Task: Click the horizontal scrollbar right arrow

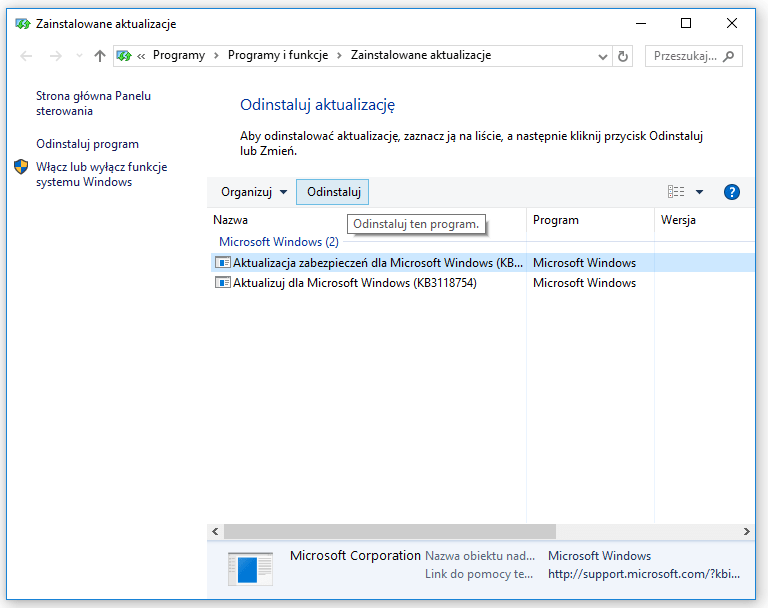Action: click(746, 531)
